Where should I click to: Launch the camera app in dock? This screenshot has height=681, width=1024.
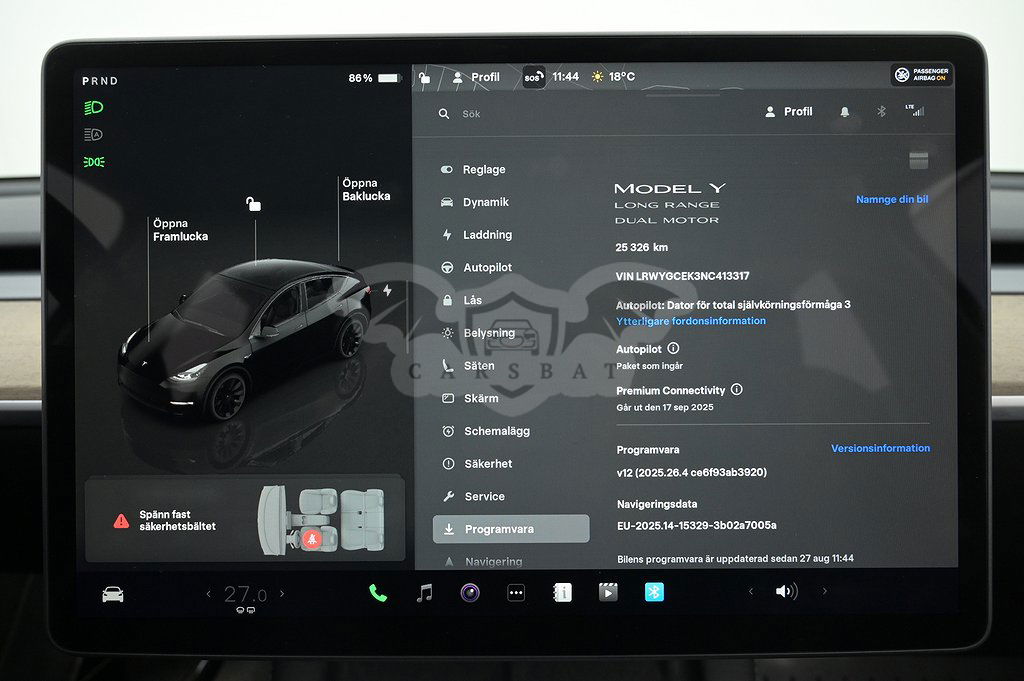(x=470, y=593)
